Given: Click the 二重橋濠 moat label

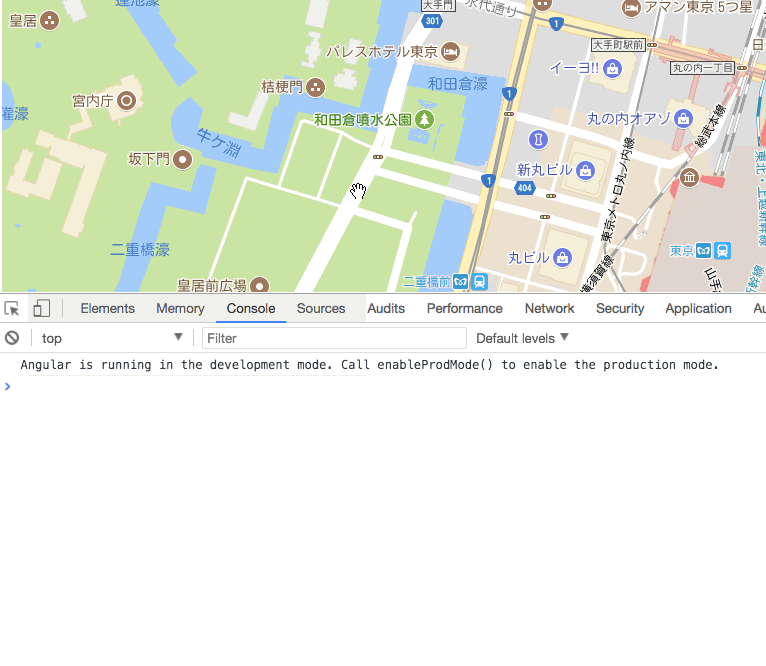Looking at the screenshot, I should (x=140, y=250).
